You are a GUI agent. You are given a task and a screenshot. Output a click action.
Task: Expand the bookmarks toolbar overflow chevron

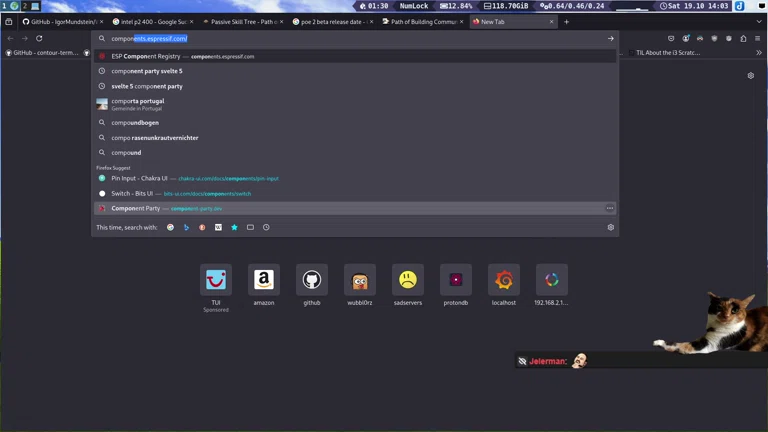758,53
